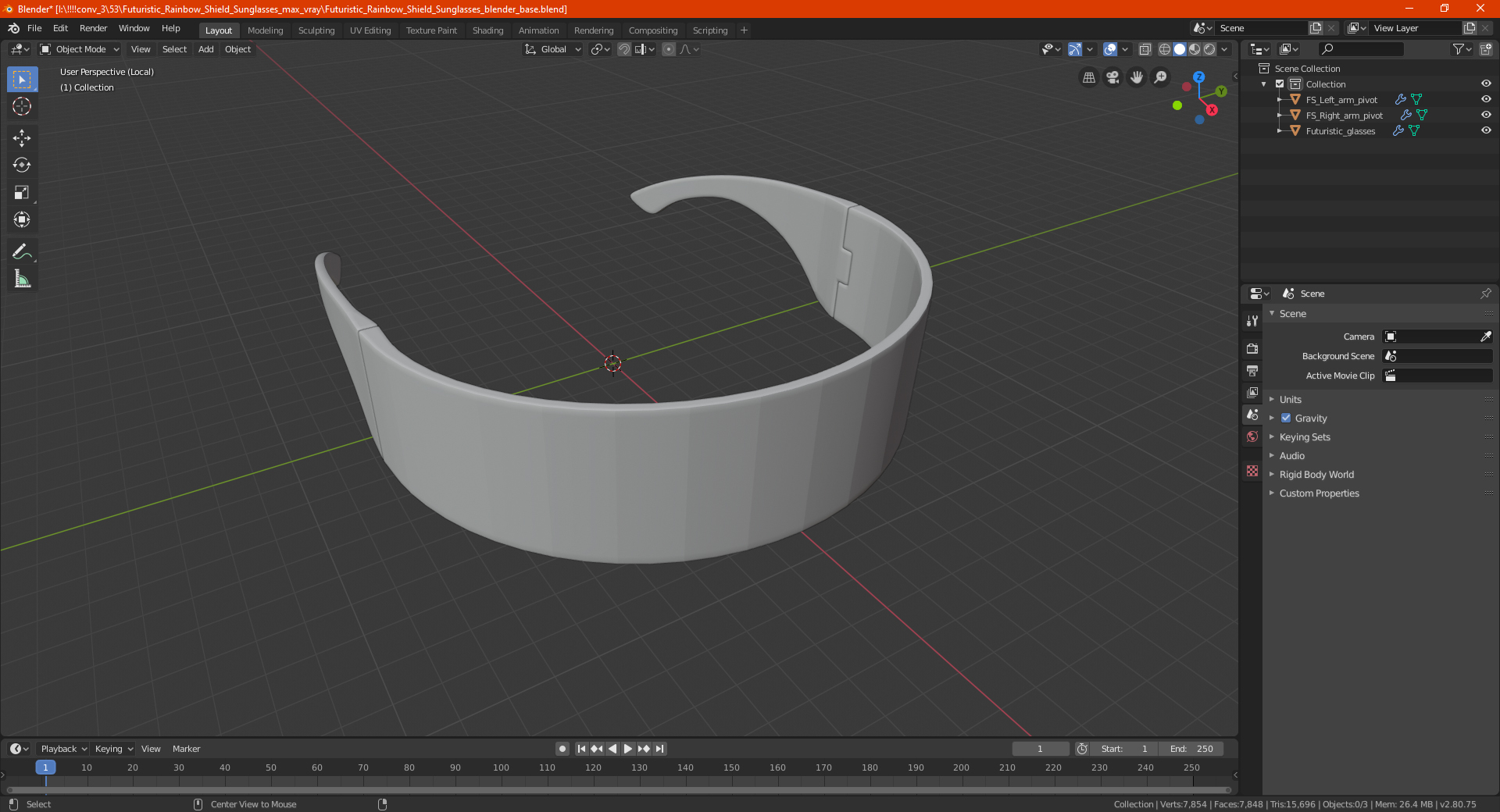Expand the Audio panel

point(1291,456)
